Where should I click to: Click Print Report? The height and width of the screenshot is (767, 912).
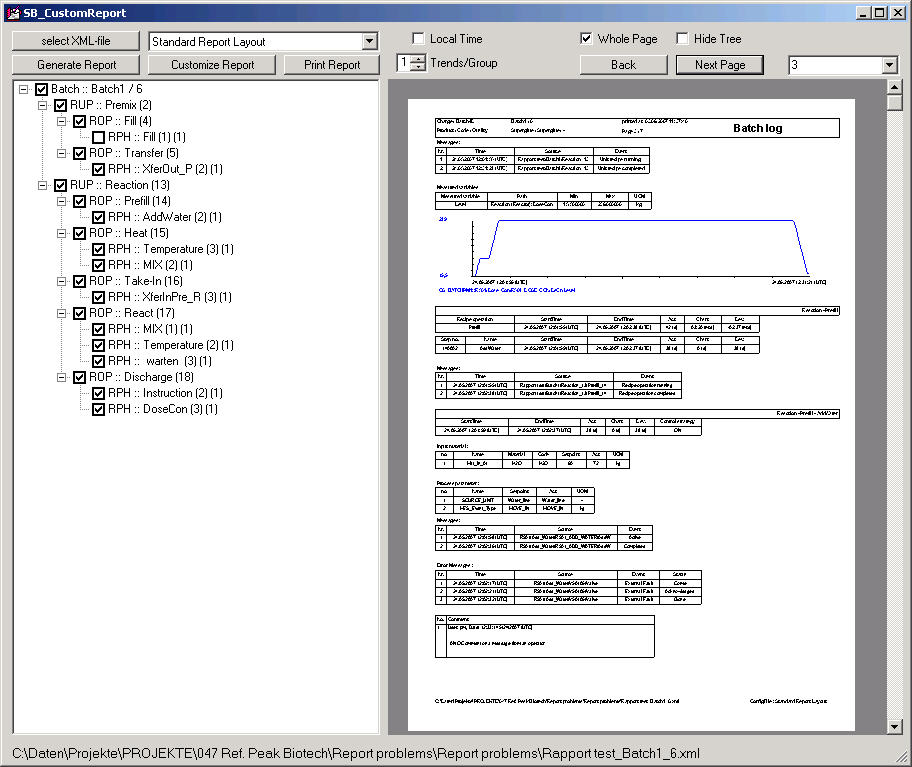click(330, 65)
